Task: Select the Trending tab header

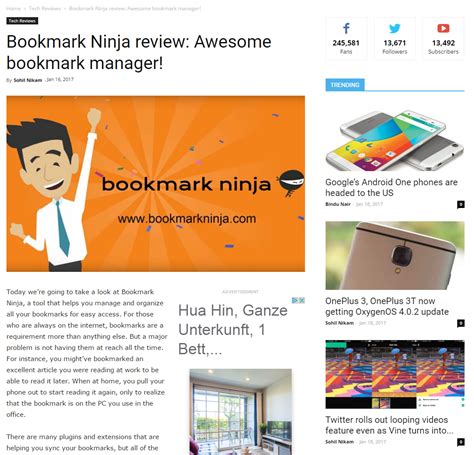Action: (x=345, y=85)
